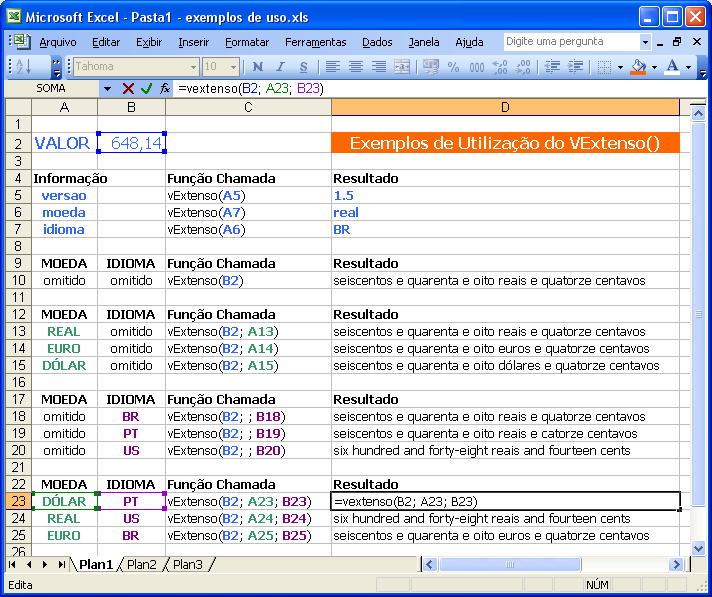Open the Inserir menu
The width and height of the screenshot is (712, 597).
(193, 42)
